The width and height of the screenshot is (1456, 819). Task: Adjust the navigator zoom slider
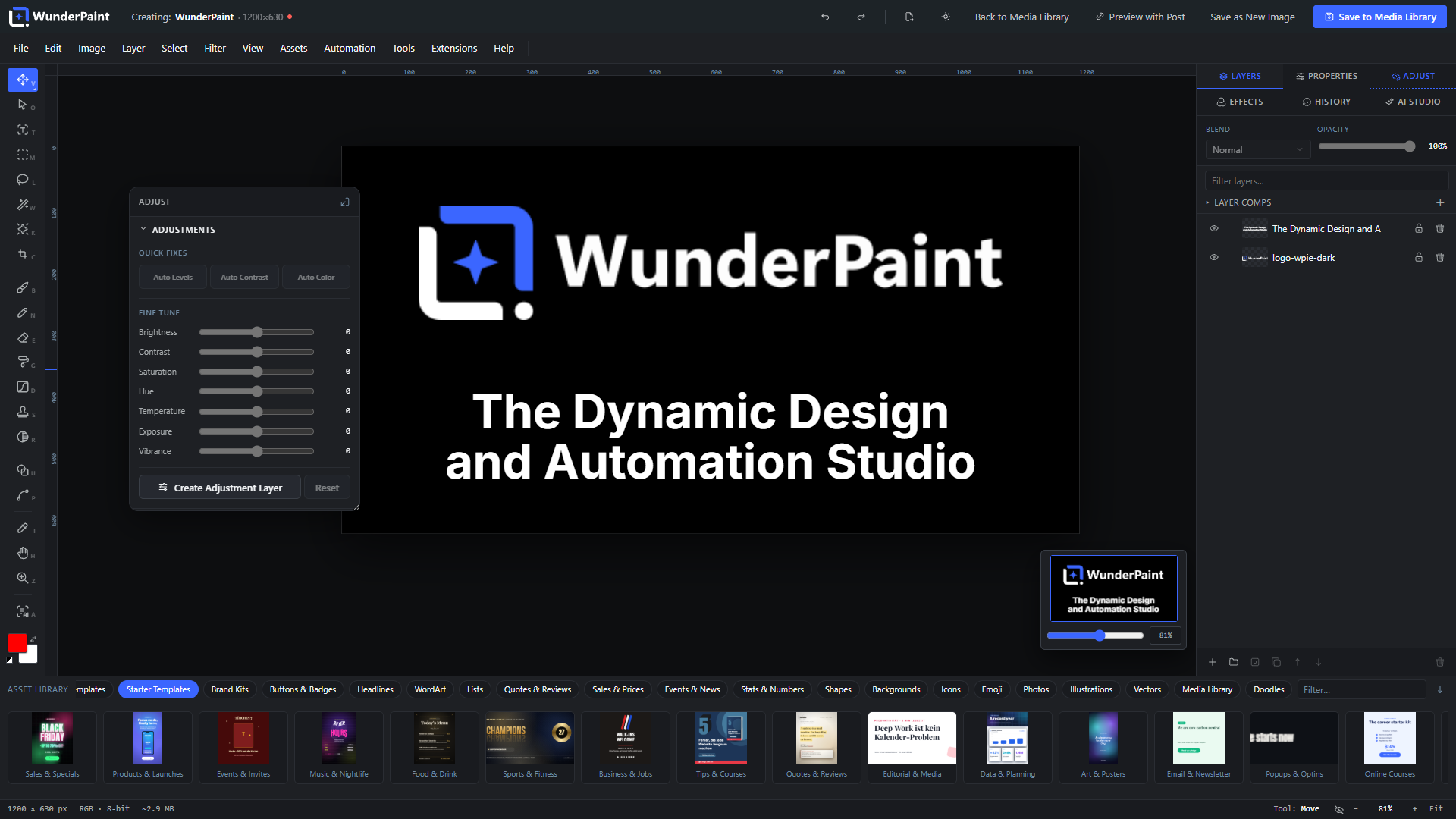[x=1095, y=635]
